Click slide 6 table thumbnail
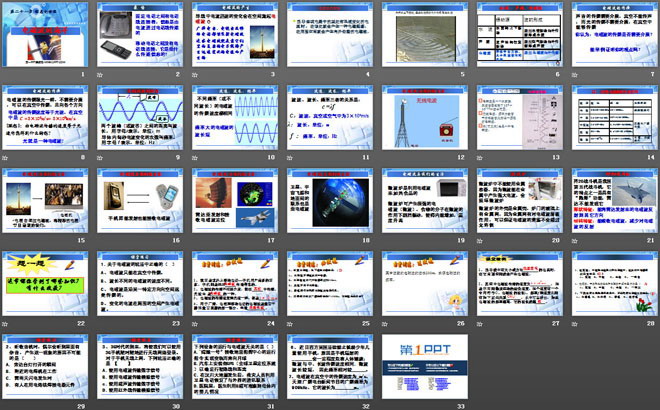This screenshot has width=660, height=410. pos(515,36)
